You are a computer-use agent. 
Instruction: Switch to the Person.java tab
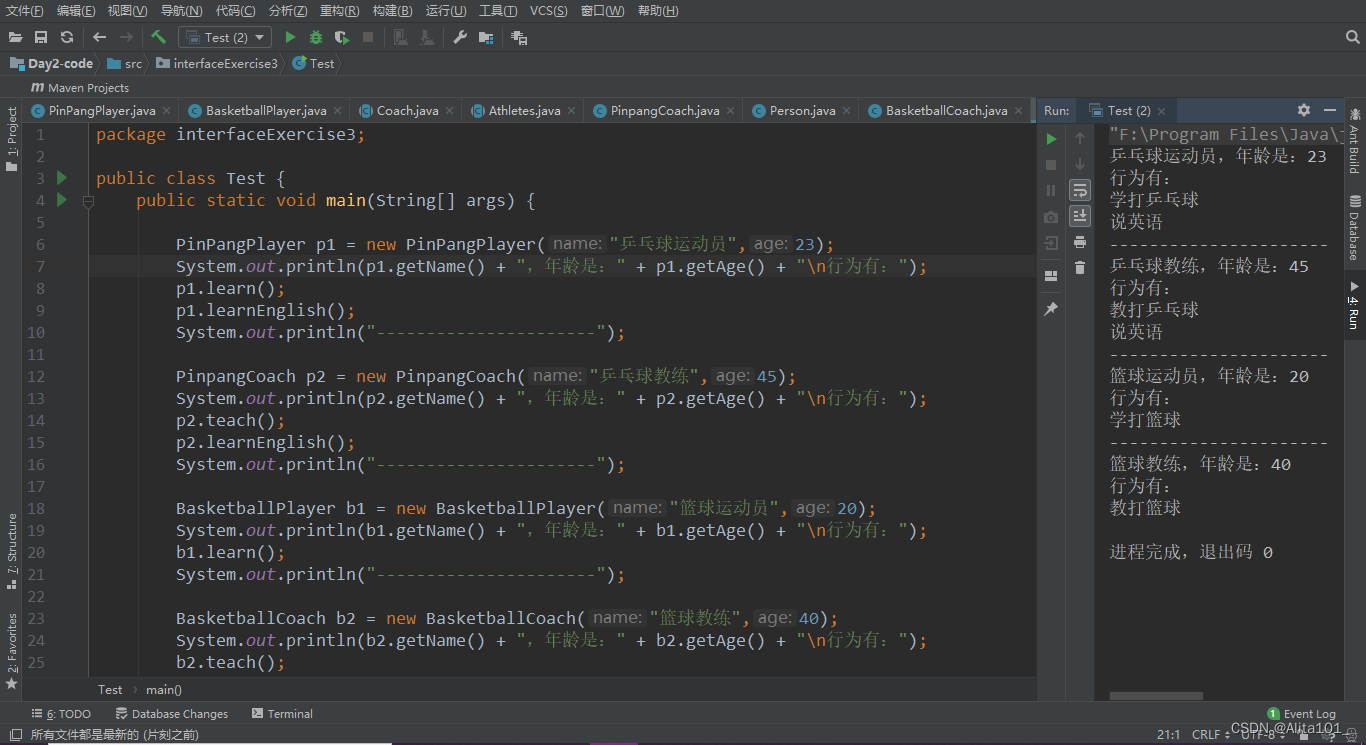[802, 111]
